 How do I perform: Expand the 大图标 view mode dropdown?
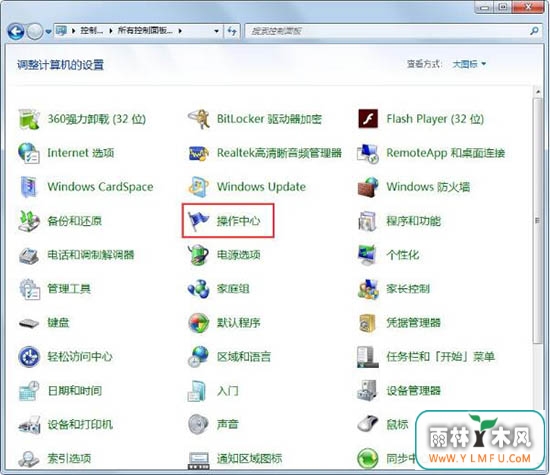coord(469,64)
